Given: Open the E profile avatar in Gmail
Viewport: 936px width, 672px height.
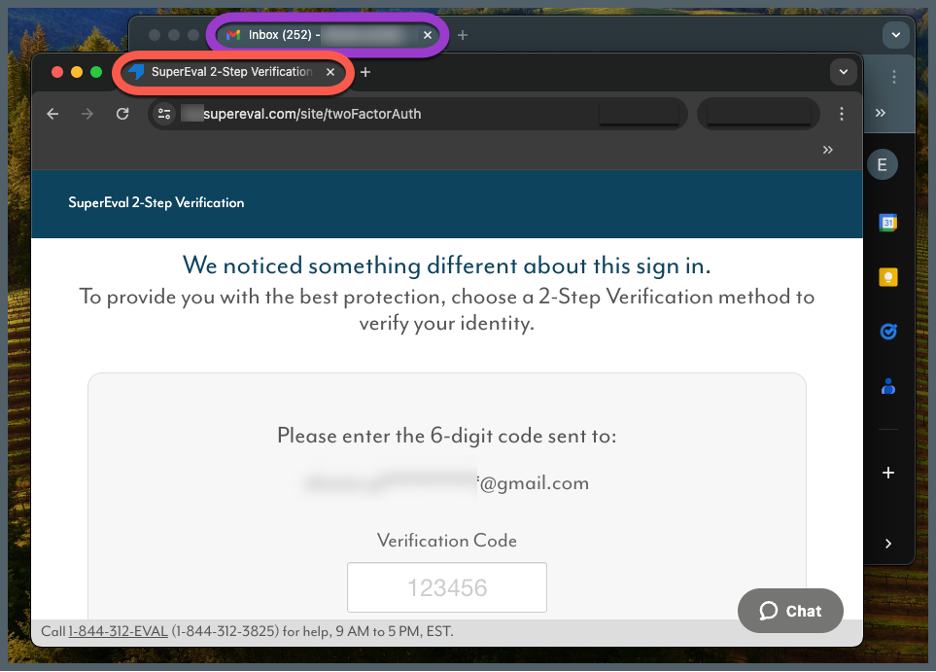Looking at the screenshot, I should [x=882, y=165].
